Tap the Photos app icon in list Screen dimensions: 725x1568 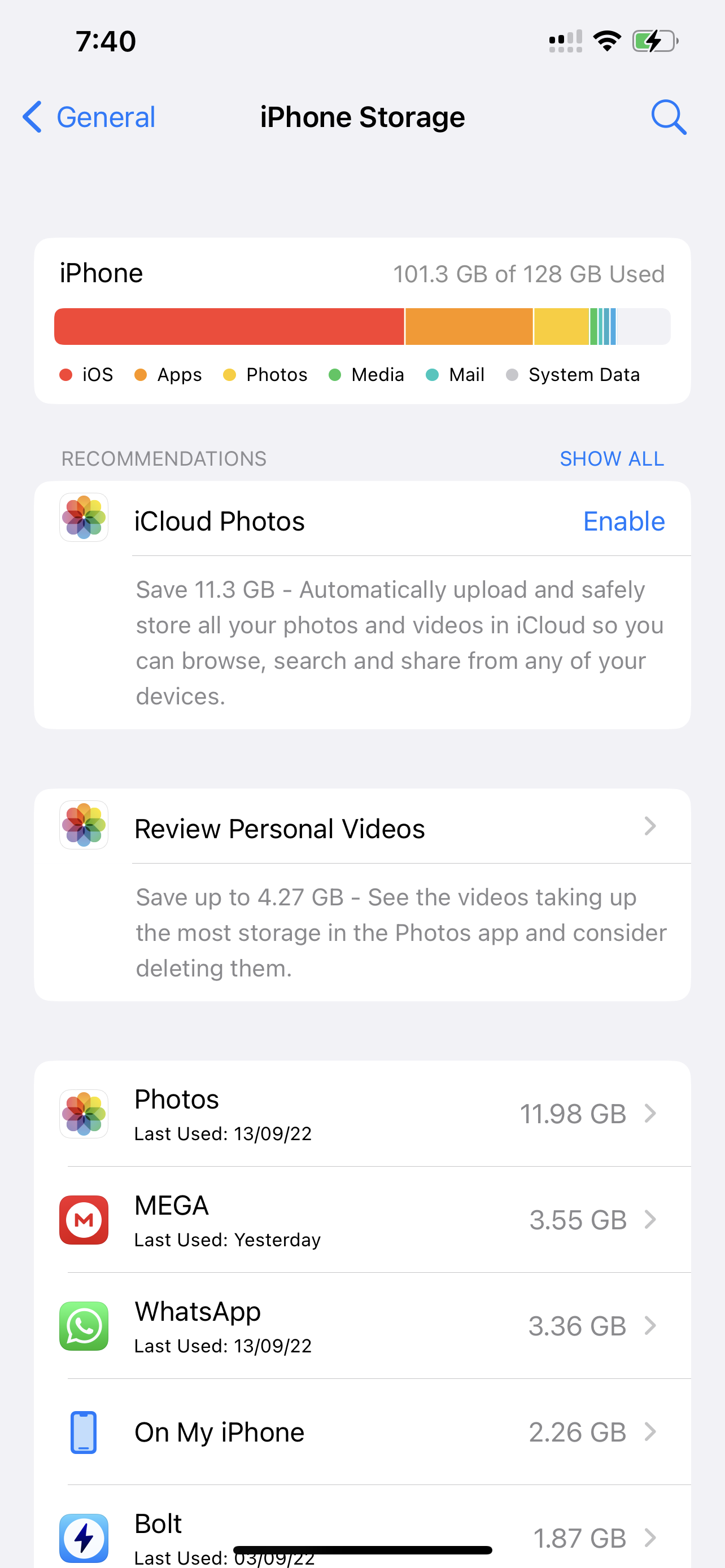click(84, 1114)
